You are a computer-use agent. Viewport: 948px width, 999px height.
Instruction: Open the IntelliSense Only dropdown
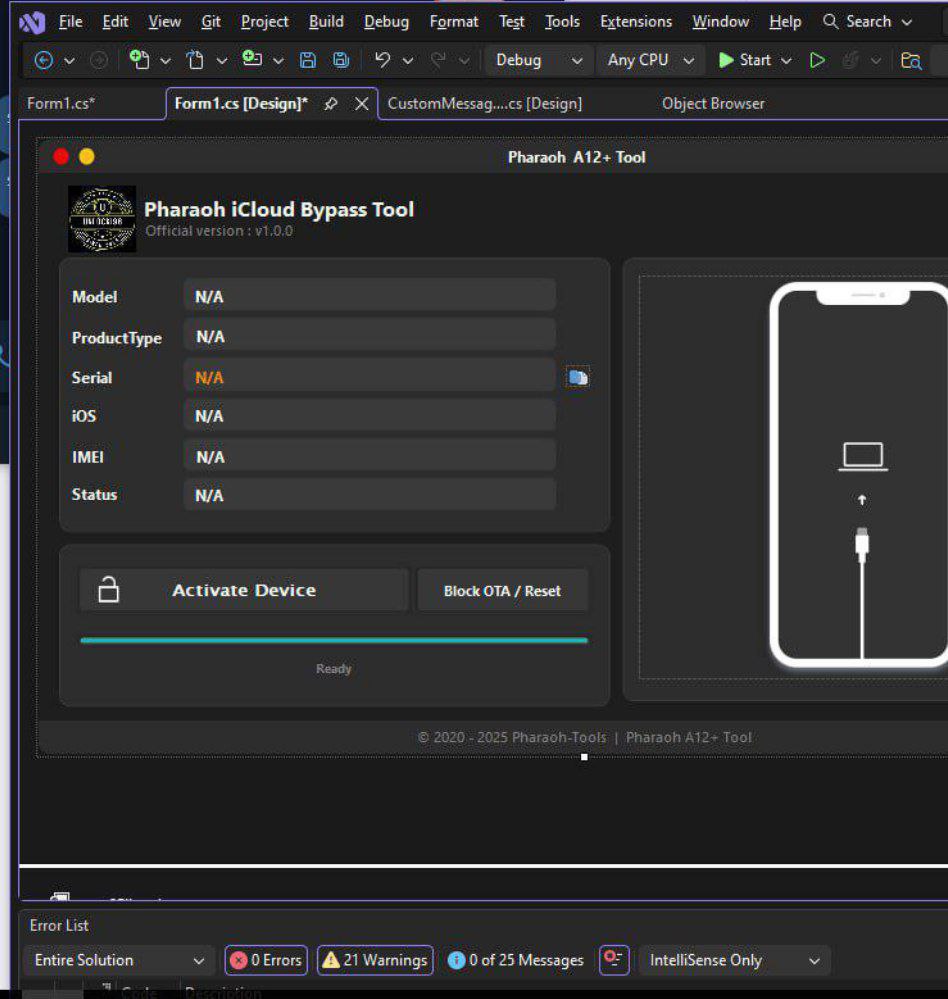pos(734,960)
